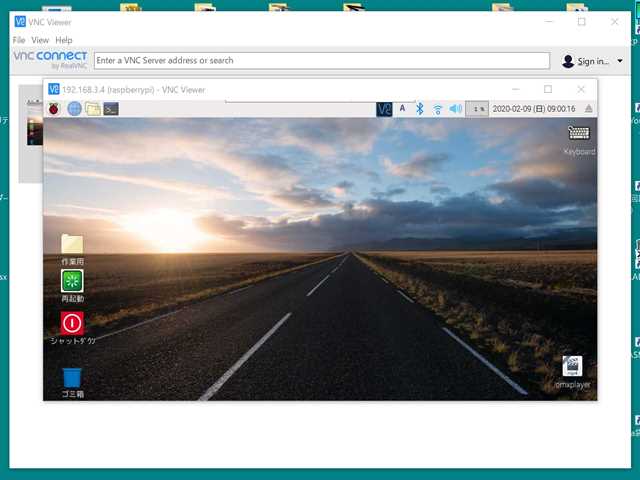Open the 作業用 desktop folder
Image resolution: width=640 pixels, height=480 pixels.
coord(72,244)
